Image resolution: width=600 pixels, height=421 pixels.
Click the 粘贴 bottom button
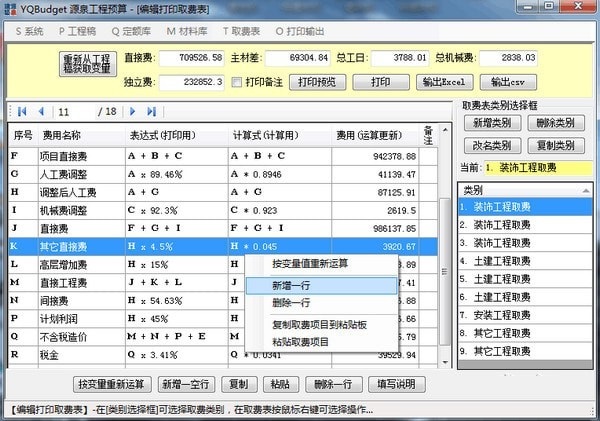(280, 384)
